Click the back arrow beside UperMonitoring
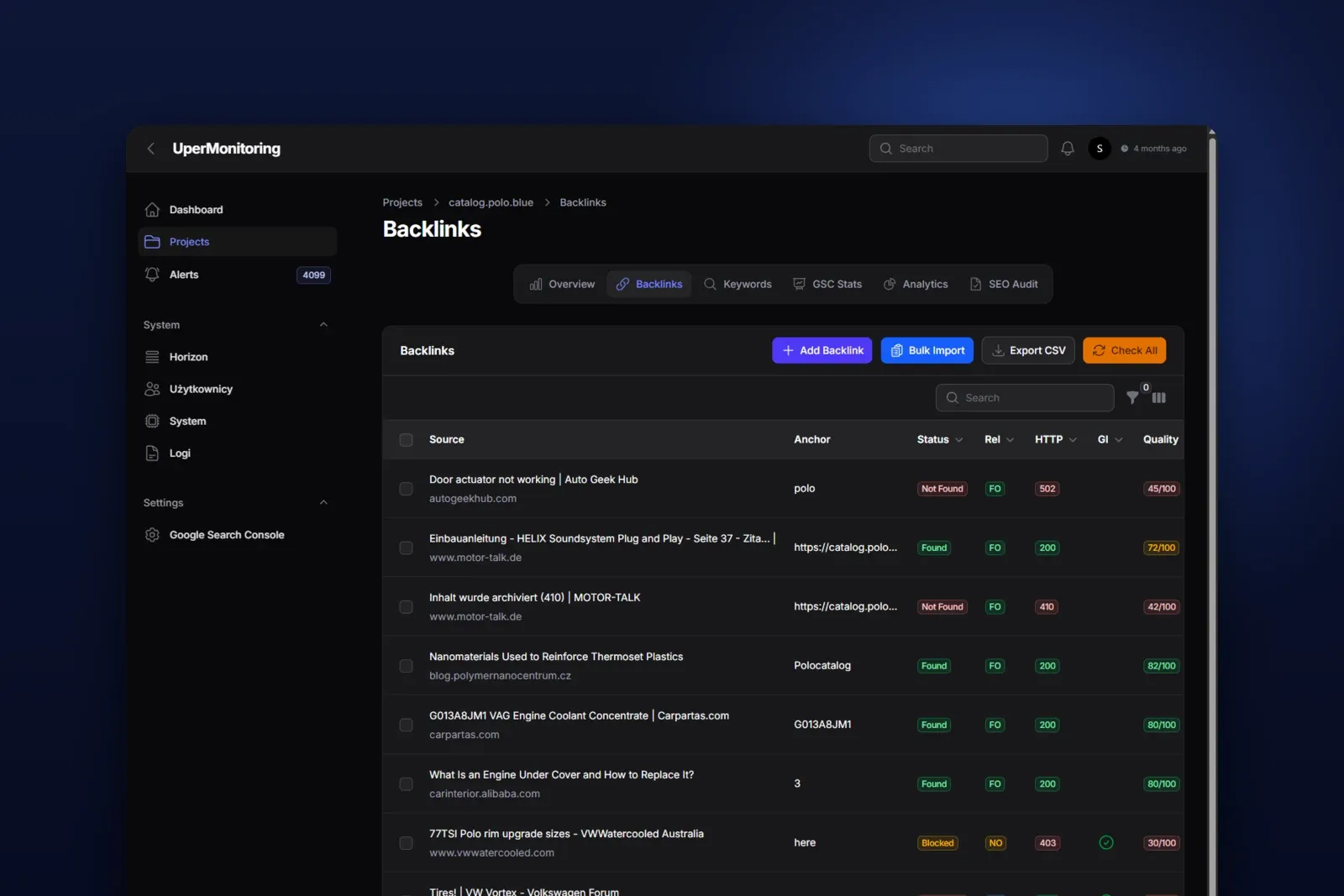1344x896 pixels. pyautogui.click(x=151, y=149)
